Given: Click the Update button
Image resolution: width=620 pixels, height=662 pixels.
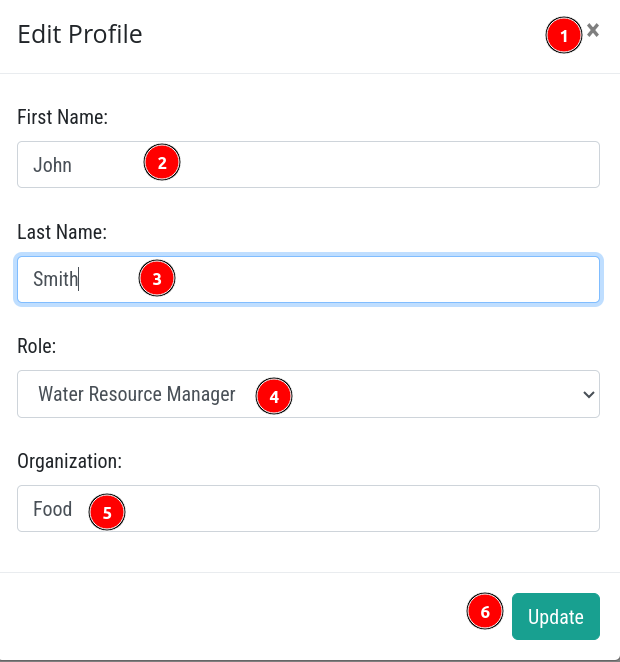Looking at the screenshot, I should click(555, 616).
